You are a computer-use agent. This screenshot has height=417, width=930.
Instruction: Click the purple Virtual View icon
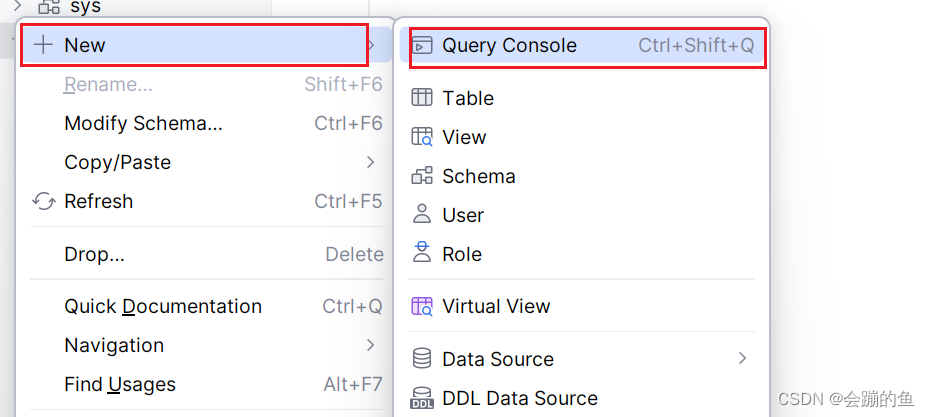[422, 306]
